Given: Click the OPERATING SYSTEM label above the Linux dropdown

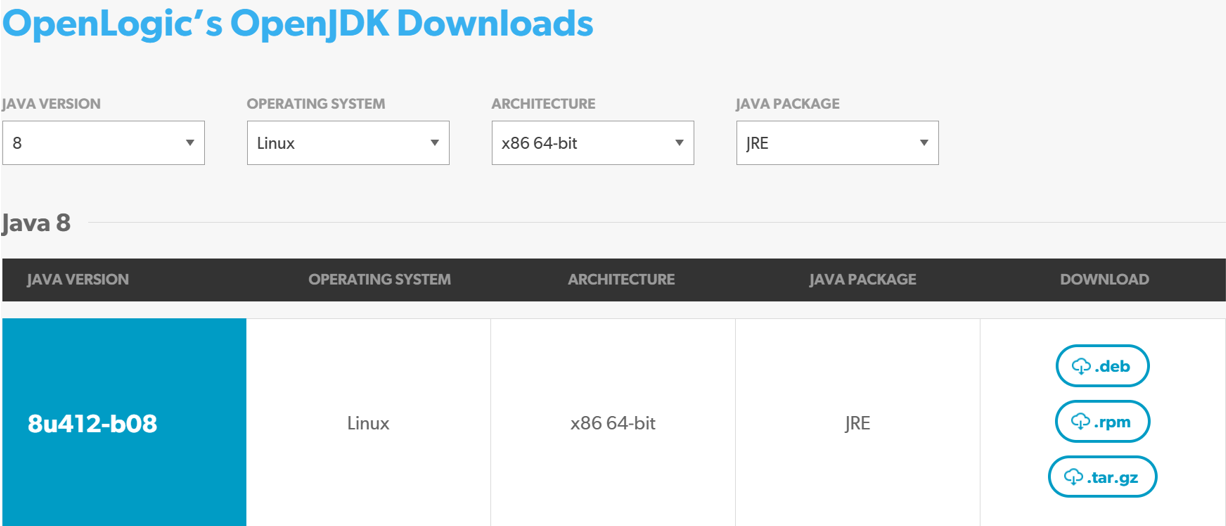Looking at the screenshot, I should (x=316, y=104).
